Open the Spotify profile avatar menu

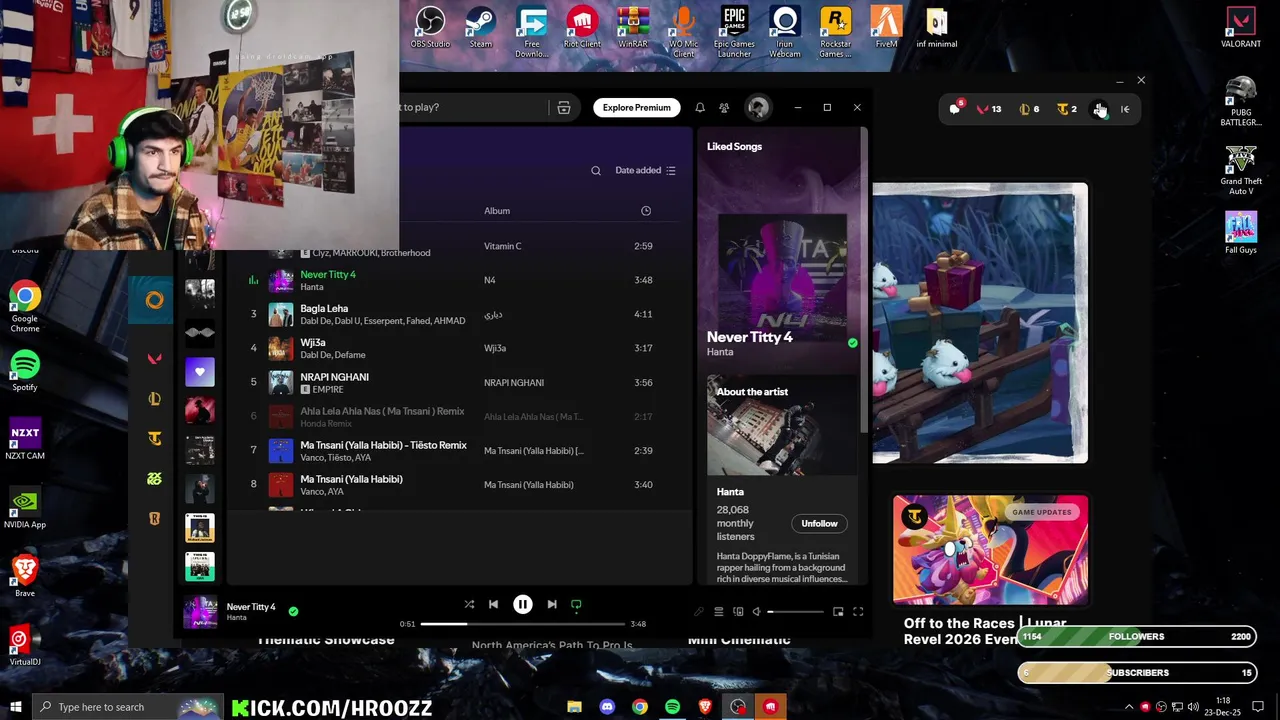click(758, 107)
